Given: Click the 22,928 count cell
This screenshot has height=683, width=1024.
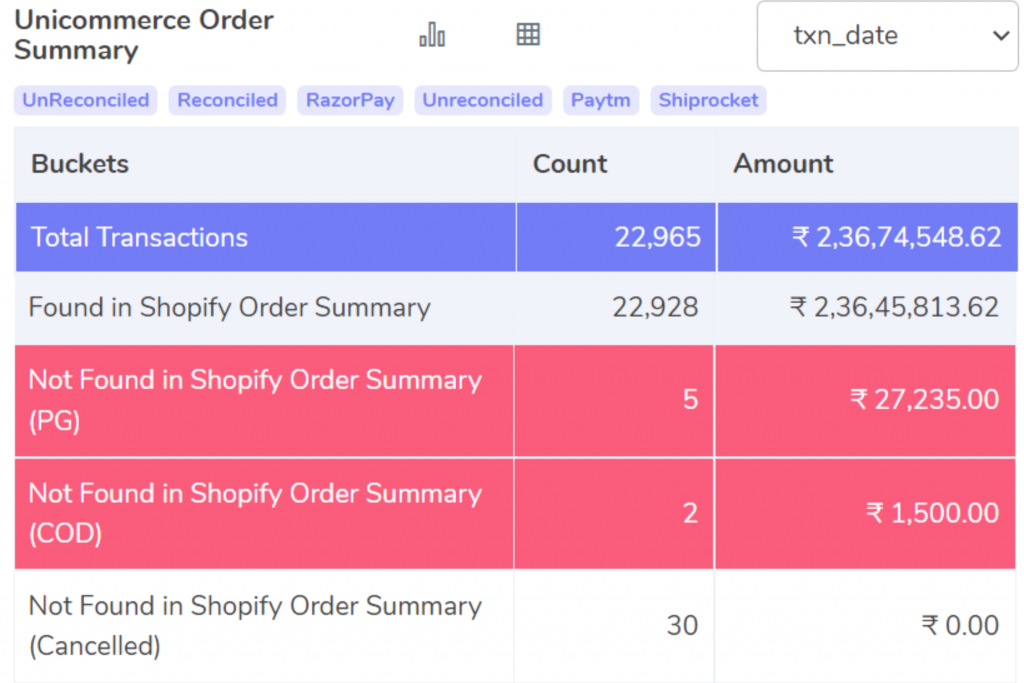Looking at the screenshot, I should tap(615, 308).
